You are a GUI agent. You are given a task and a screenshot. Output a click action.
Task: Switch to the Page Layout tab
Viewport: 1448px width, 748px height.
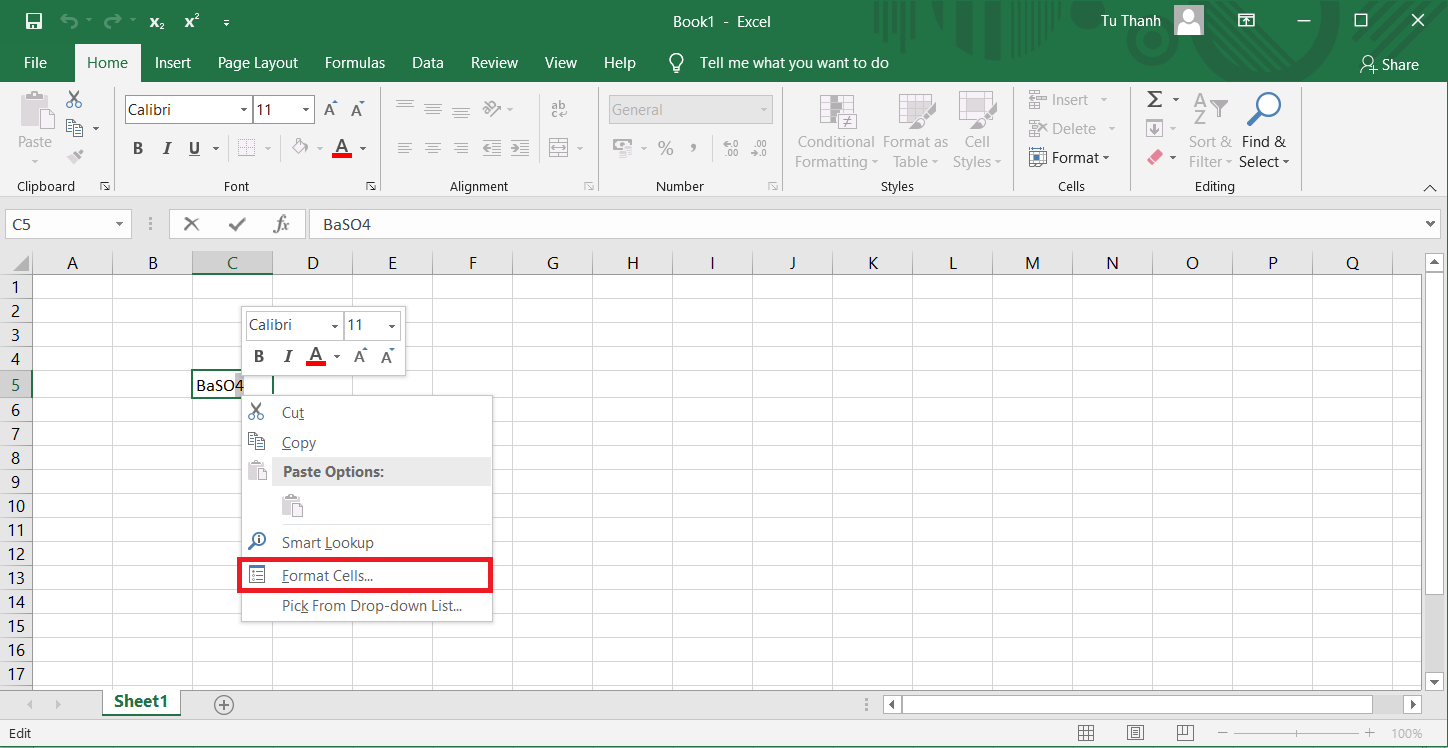tap(258, 63)
